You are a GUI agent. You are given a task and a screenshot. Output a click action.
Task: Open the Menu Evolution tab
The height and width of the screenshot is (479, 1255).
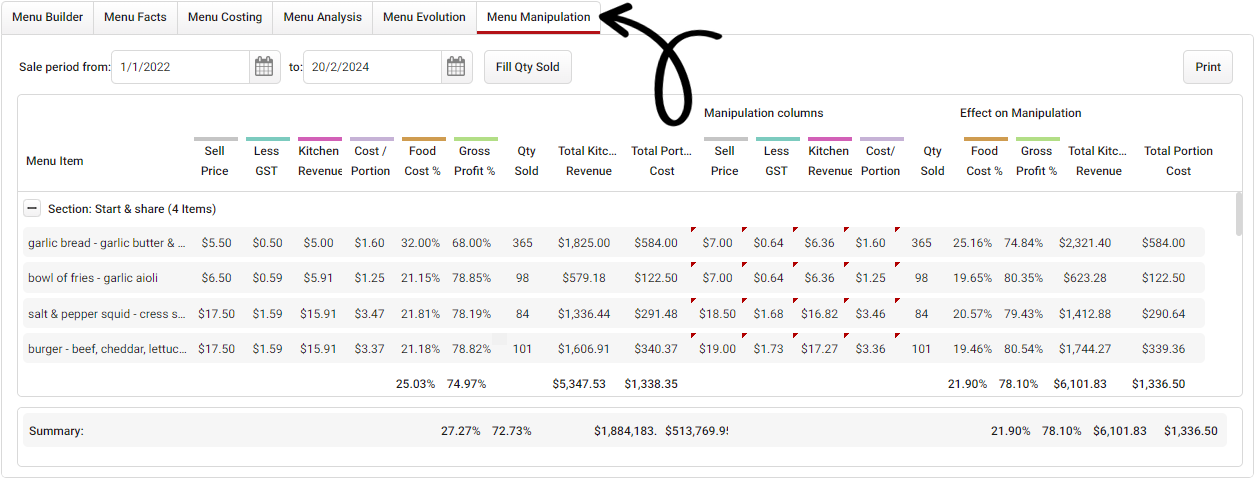tap(424, 17)
